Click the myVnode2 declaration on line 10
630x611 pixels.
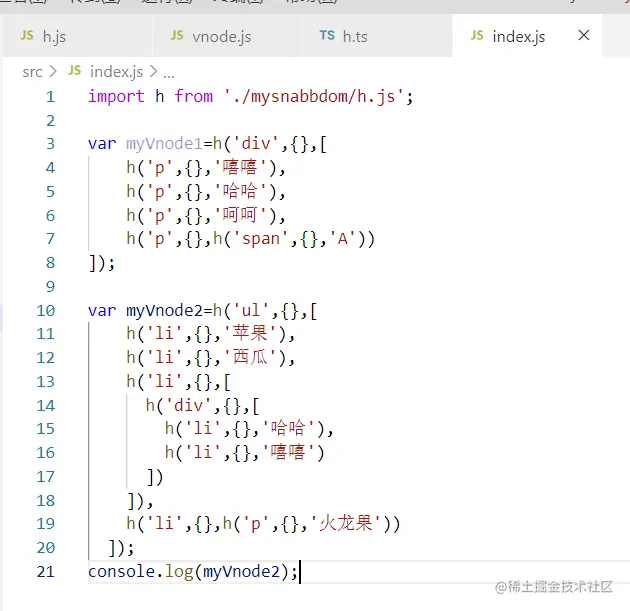pyautogui.click(x=164, y=311)
